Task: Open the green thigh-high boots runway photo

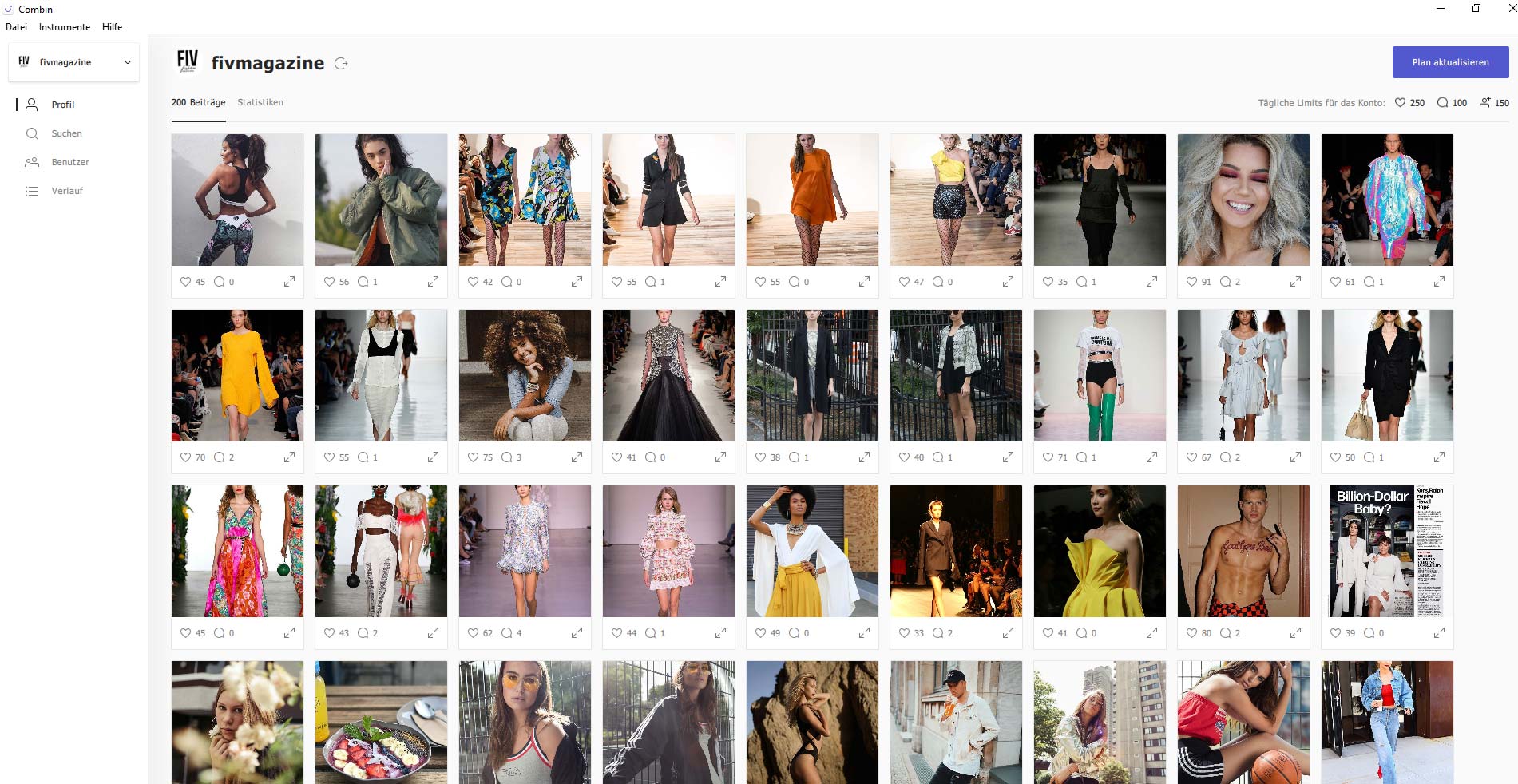Action: [1100, 375]
